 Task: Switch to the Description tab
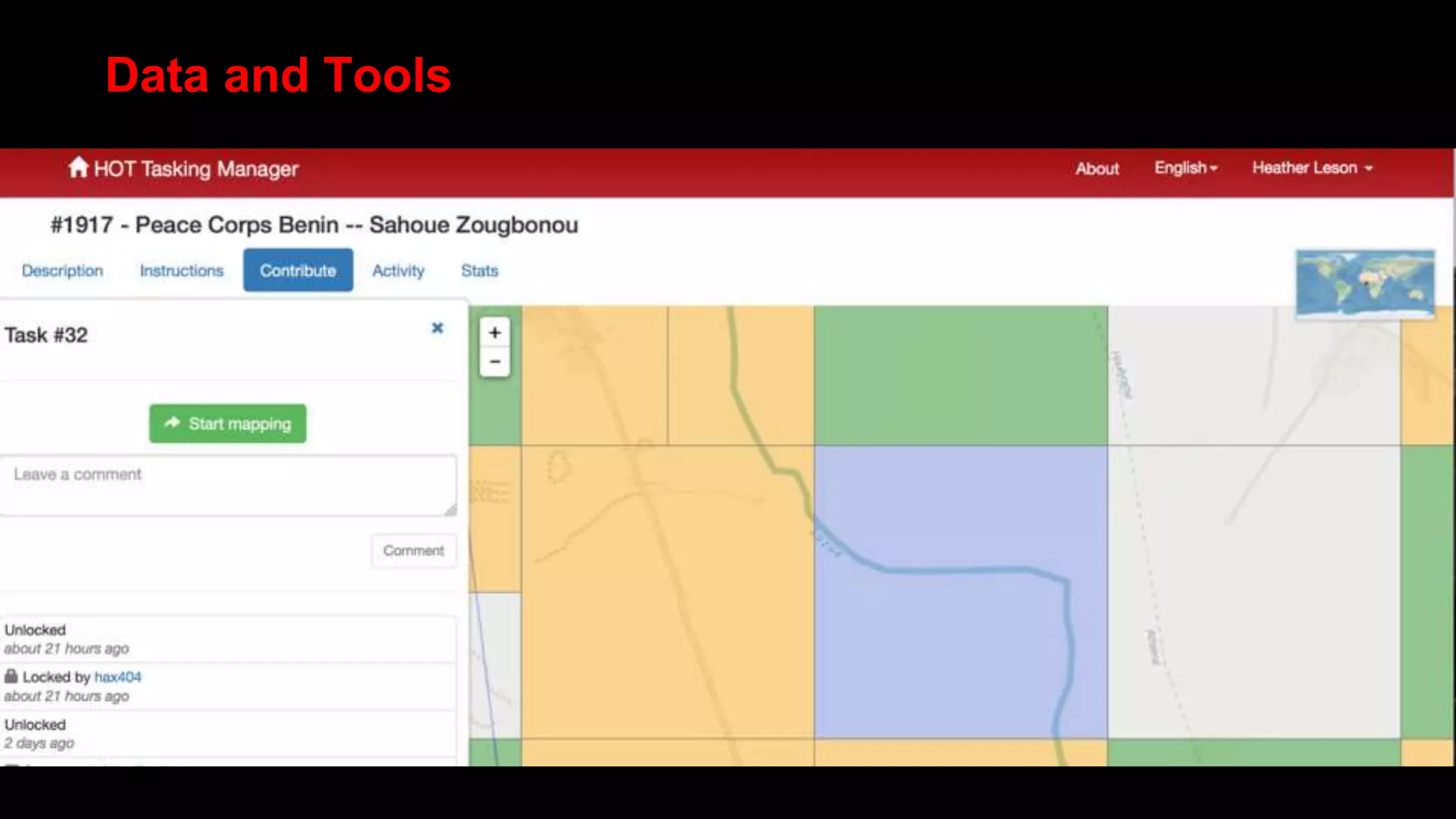point(63,271)
